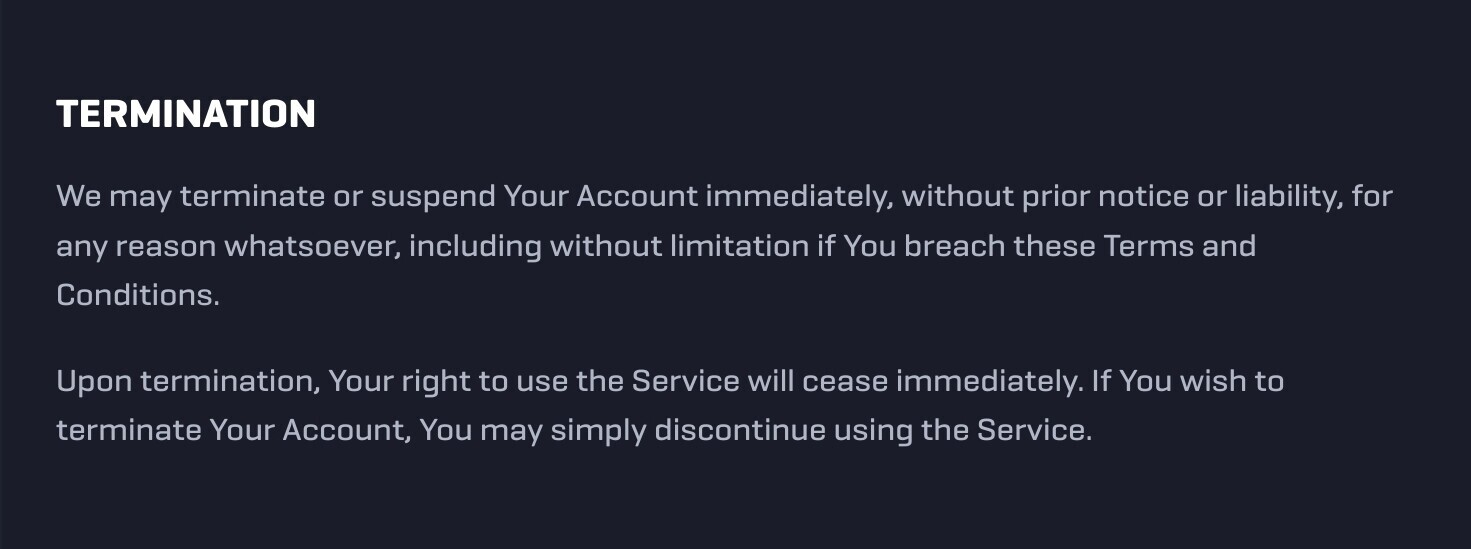Click the words "Terms and"
1471x549 pixels.
pos(1179,246)
